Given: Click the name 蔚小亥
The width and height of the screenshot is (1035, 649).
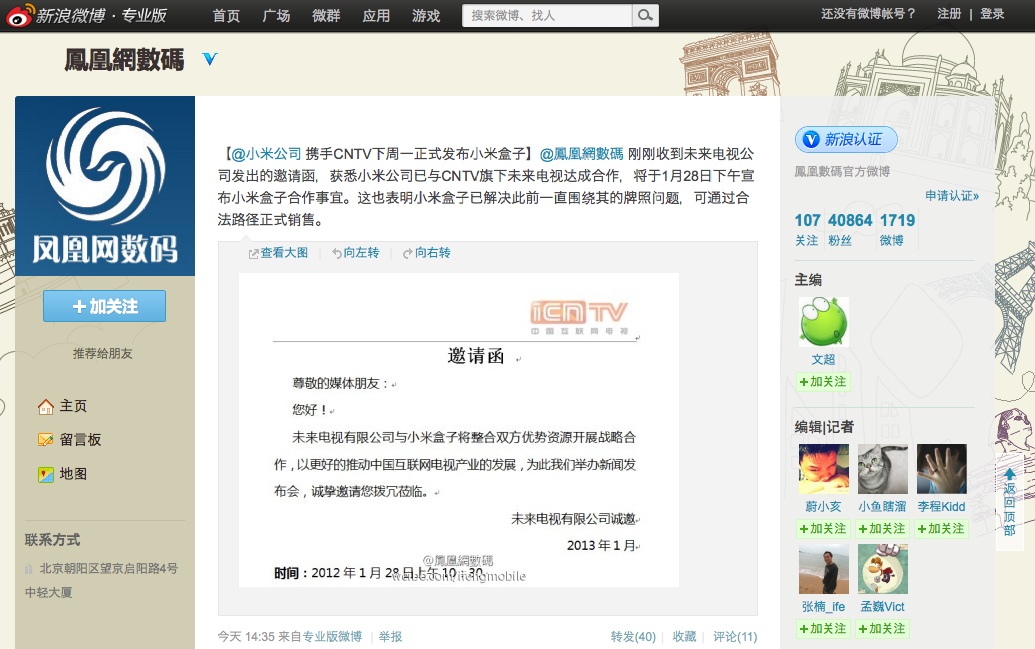Looking at the screenshot, I should 823,506.
